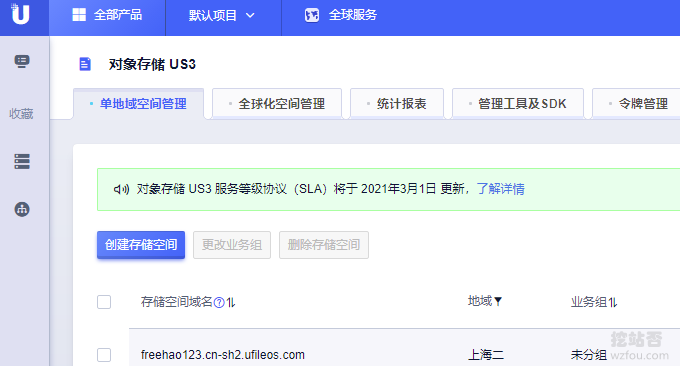The image size is (680, 366).
Task: Click 更改业务组 button
Action: (232, 245)
